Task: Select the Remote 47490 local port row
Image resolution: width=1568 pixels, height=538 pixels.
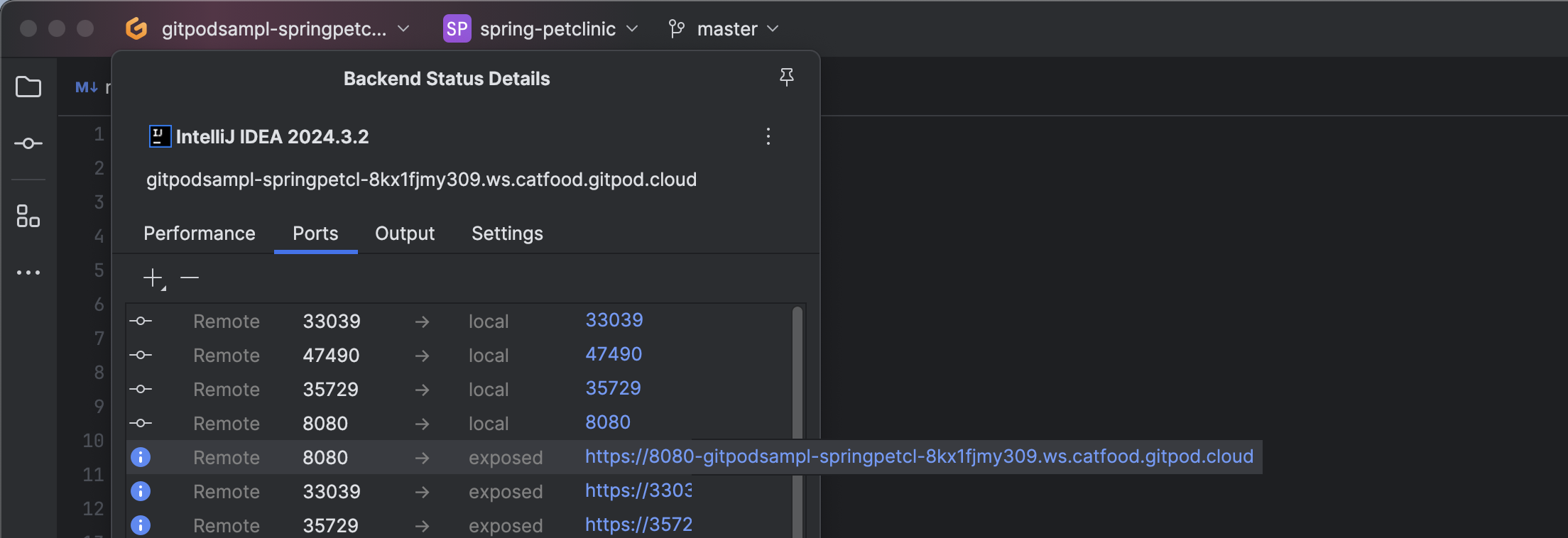Action: 331,355
